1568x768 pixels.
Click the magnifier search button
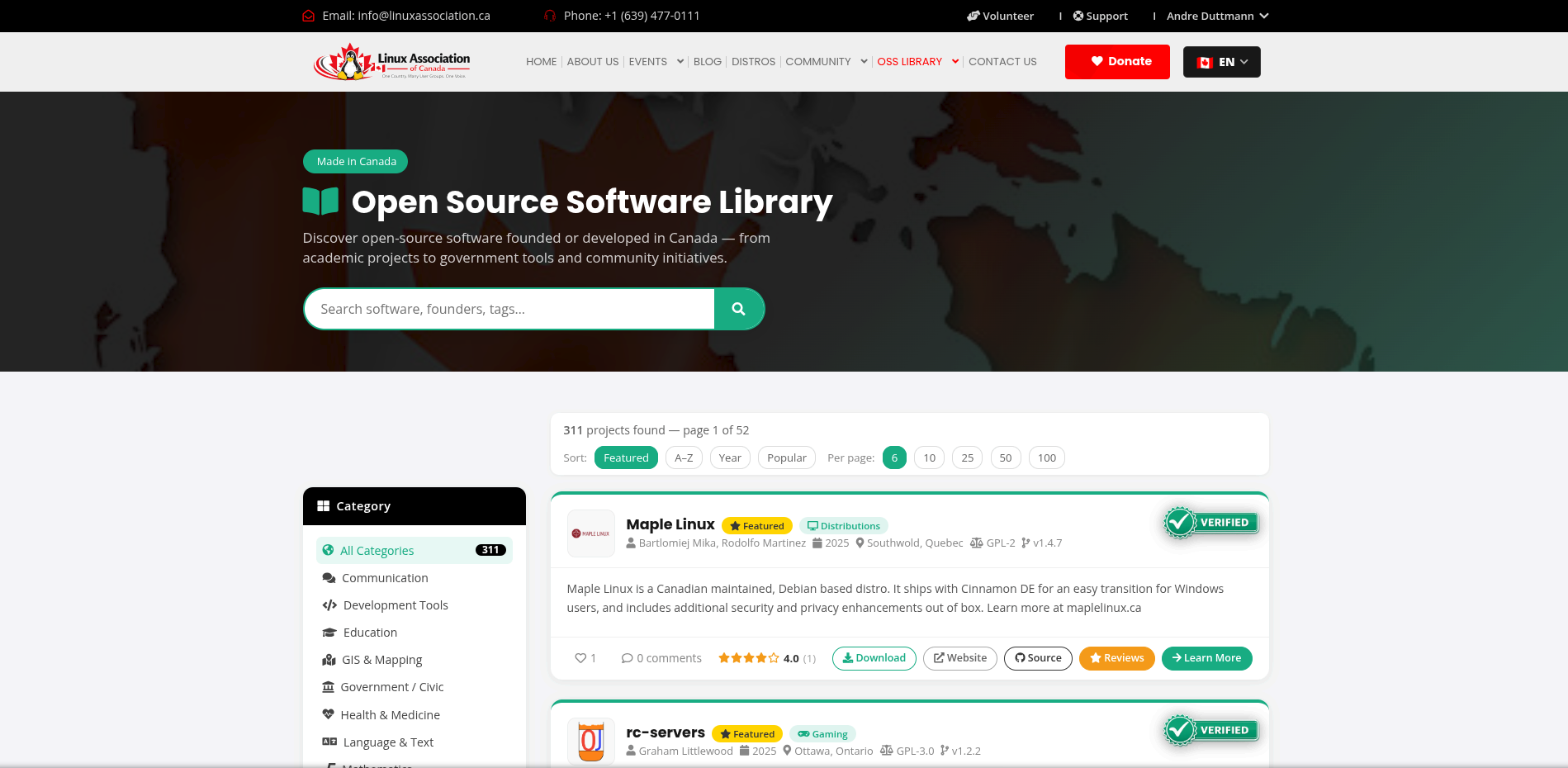point(739,309)
